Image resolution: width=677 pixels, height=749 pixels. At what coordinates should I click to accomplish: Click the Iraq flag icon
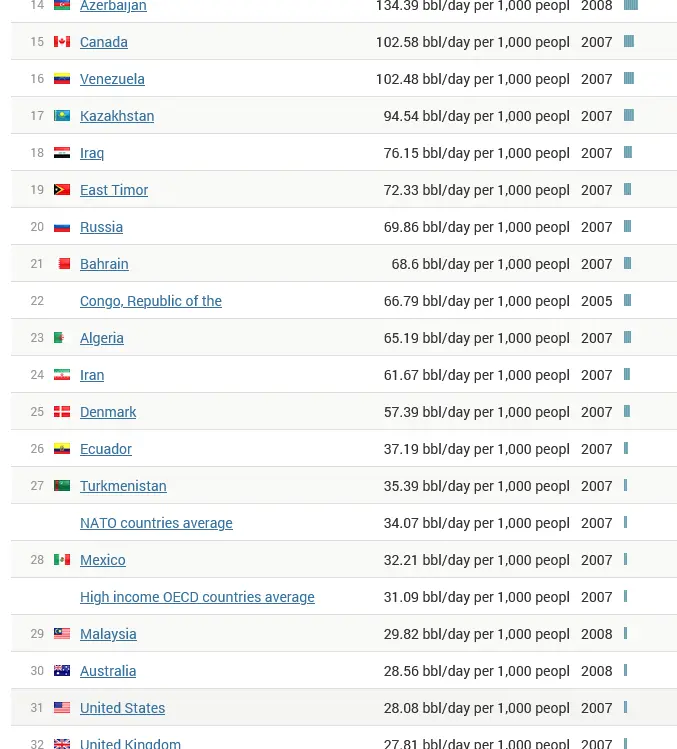[x=62, y=152]
